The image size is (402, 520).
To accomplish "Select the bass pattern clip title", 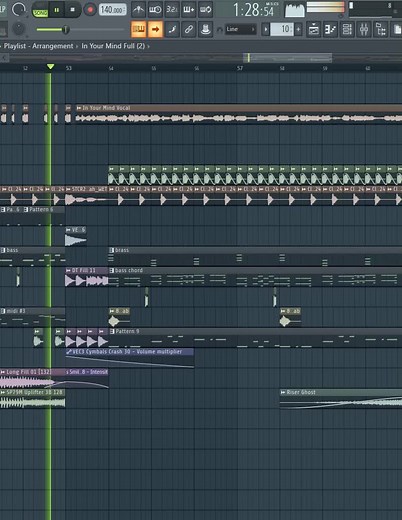I will 12,250.
